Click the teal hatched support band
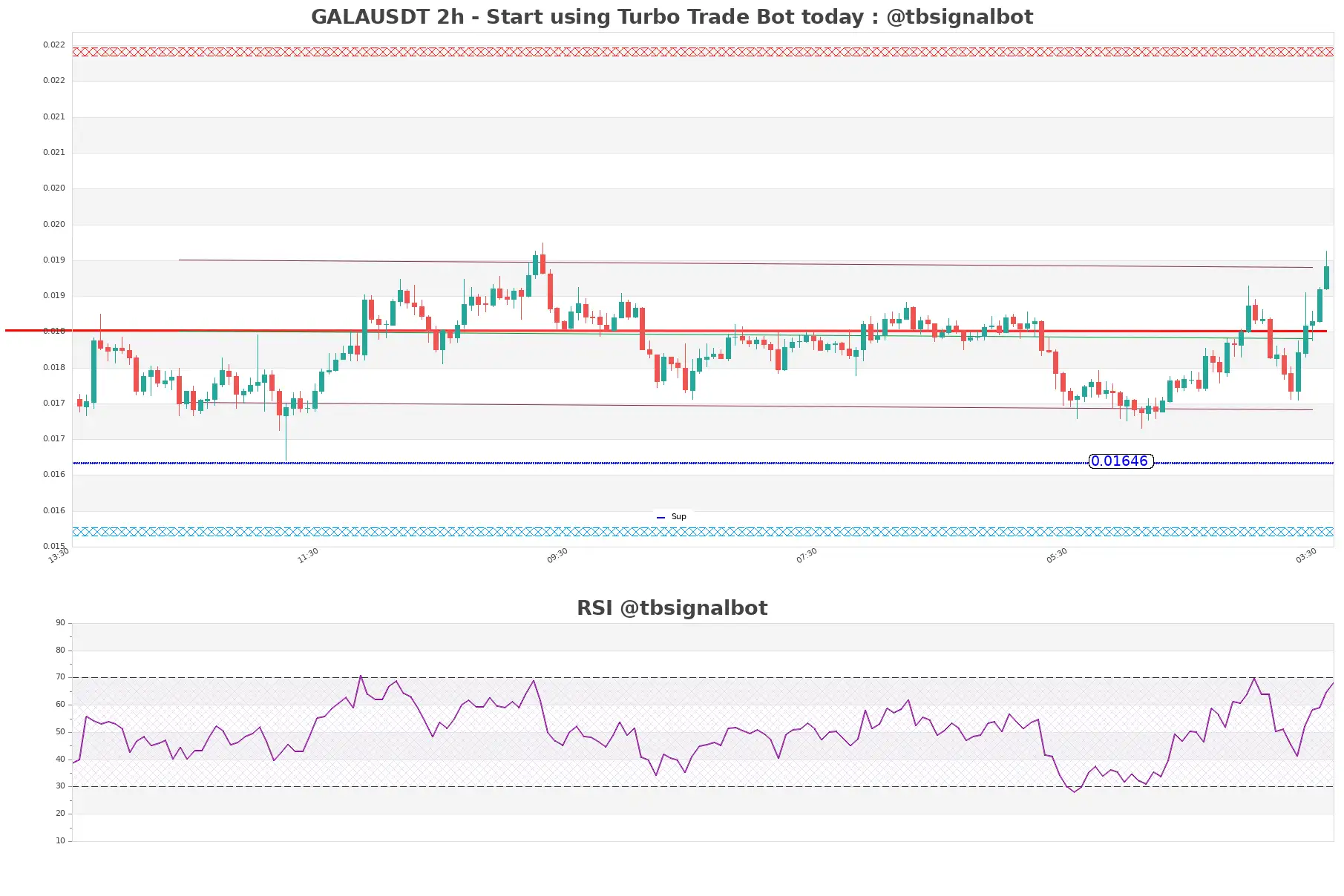The height and width of the screenshot is (896, 1344). [703, 532]
